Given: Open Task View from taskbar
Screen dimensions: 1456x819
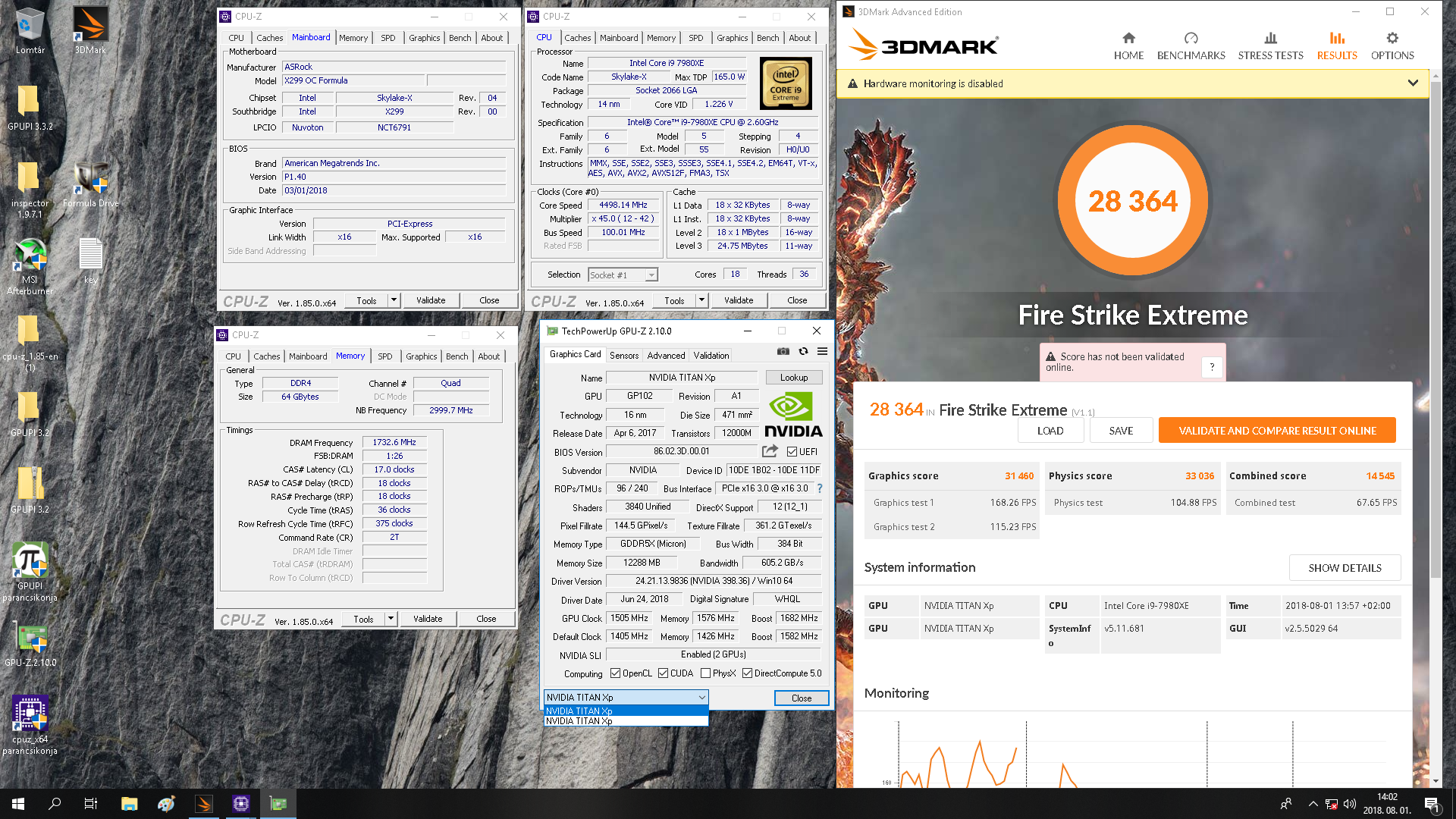Looking at the screenshot, I should point(91,804).
